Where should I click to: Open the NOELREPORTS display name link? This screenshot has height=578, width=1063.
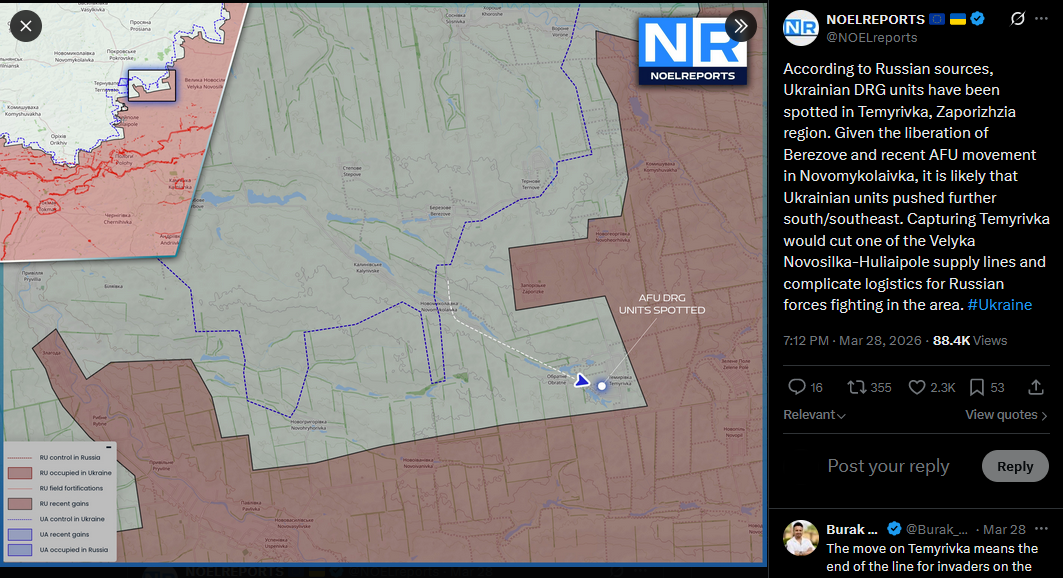pyautogui.click(x=875, y=20)
